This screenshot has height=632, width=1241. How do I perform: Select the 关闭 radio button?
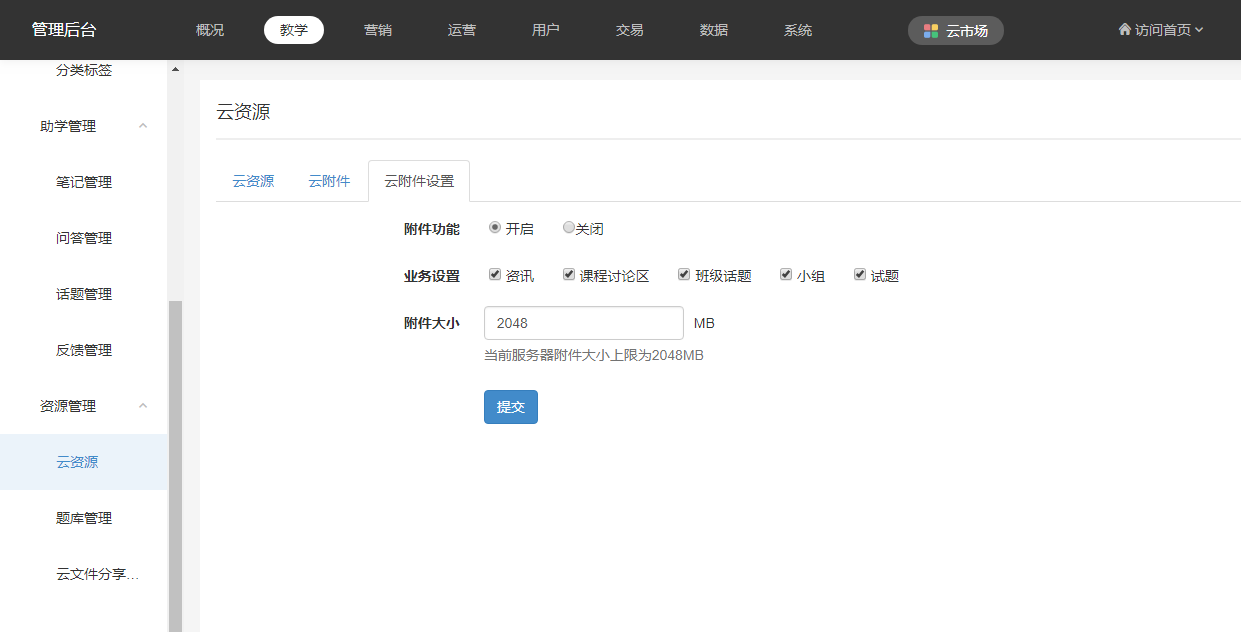568,228
